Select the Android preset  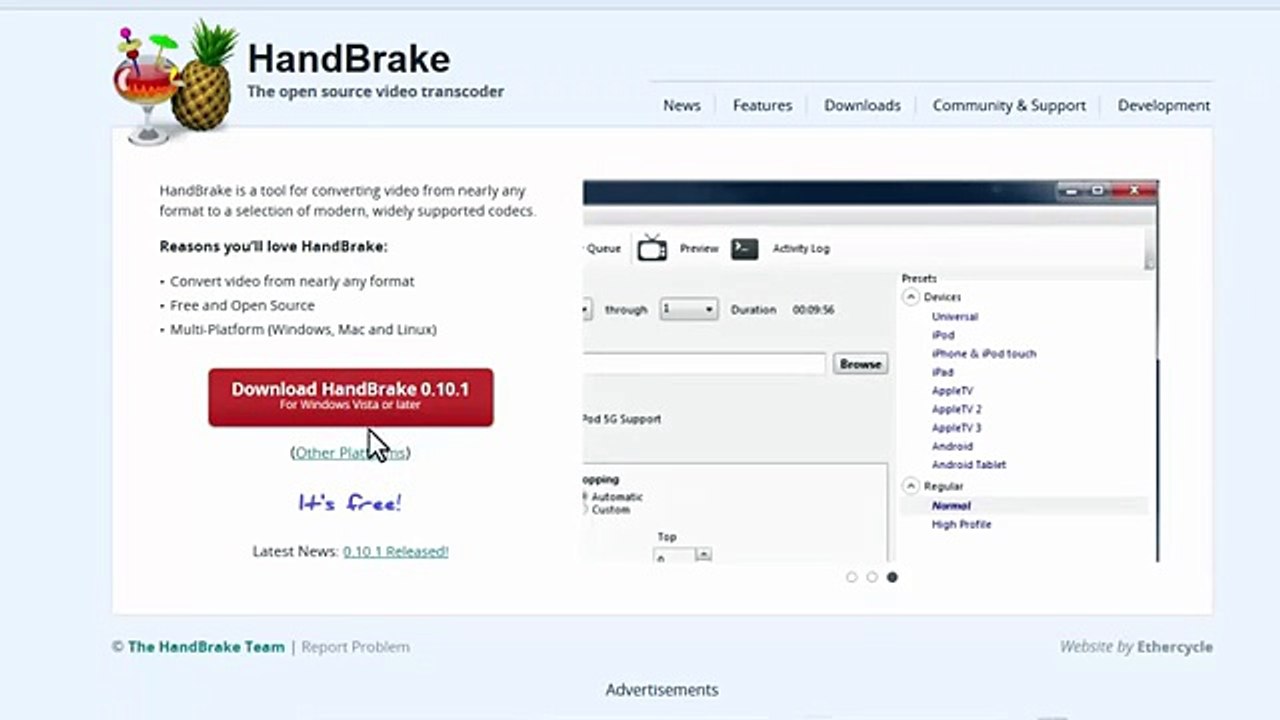952,446
